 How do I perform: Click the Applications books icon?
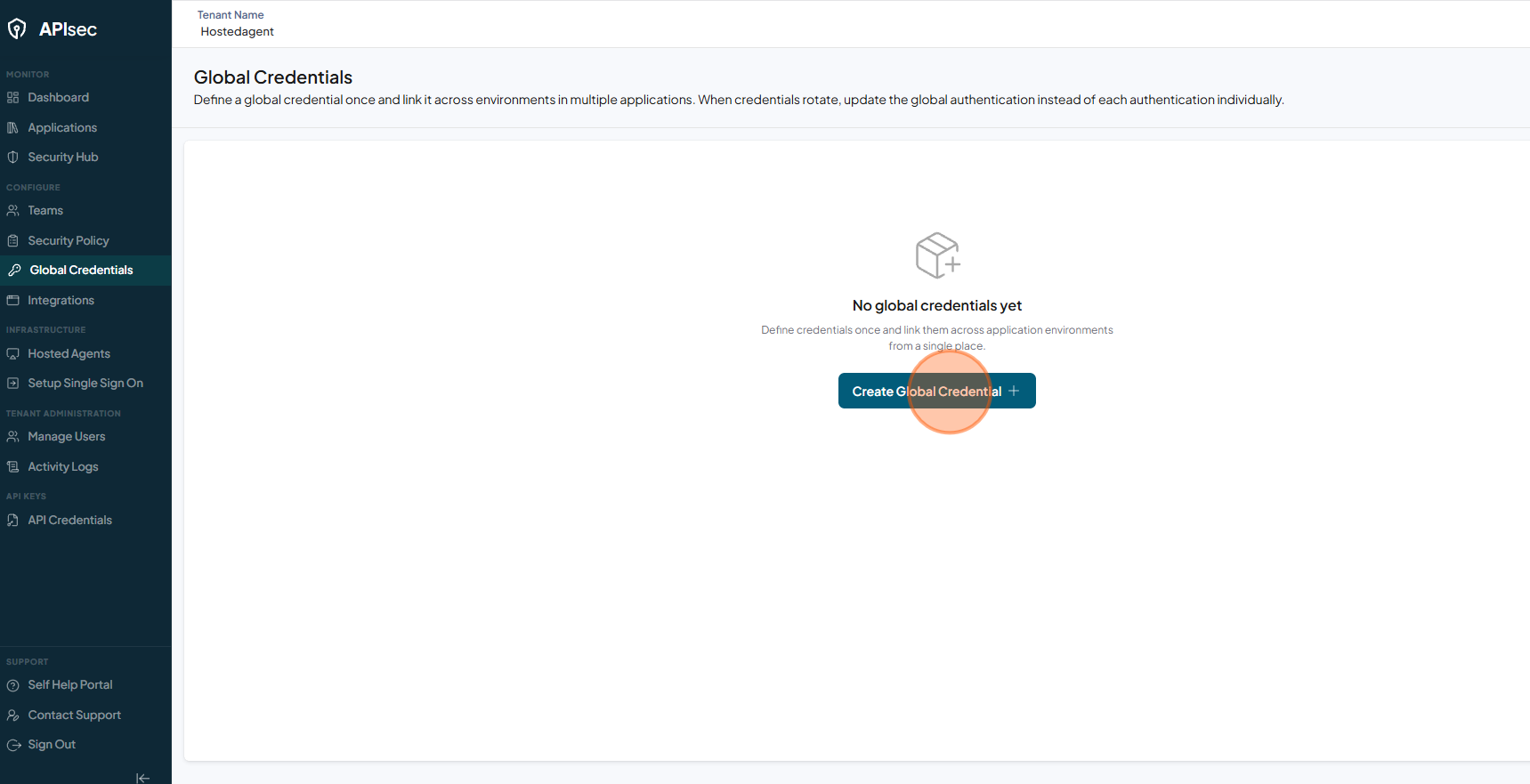coord(13,128)
